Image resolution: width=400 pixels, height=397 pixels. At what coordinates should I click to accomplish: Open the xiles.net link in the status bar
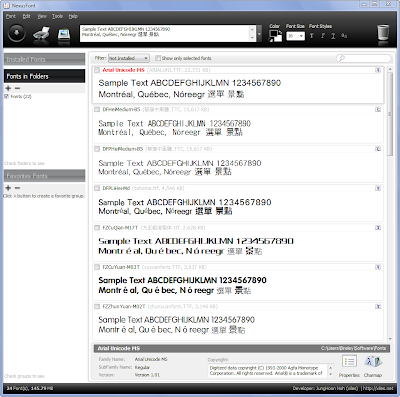378,388
